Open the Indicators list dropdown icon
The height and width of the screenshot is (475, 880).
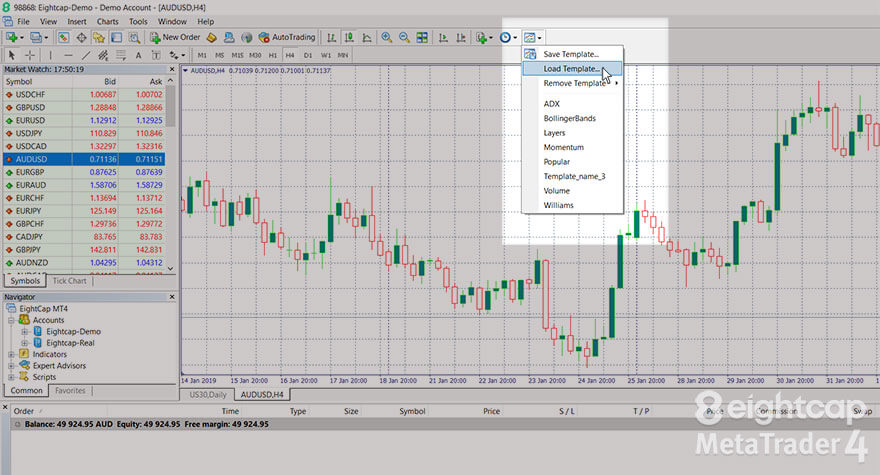484,38
